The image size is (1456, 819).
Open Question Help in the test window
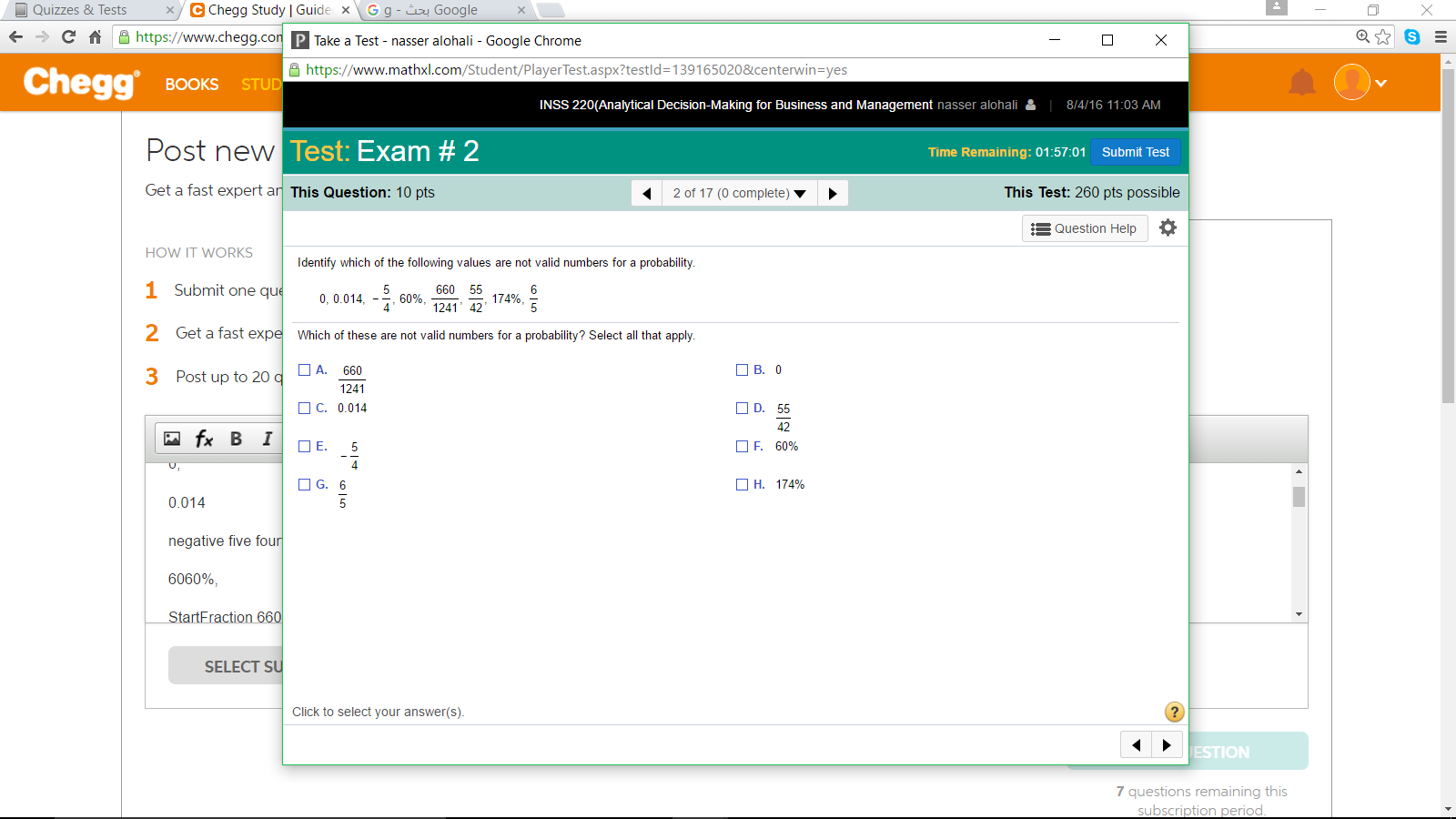[1085, 228]
